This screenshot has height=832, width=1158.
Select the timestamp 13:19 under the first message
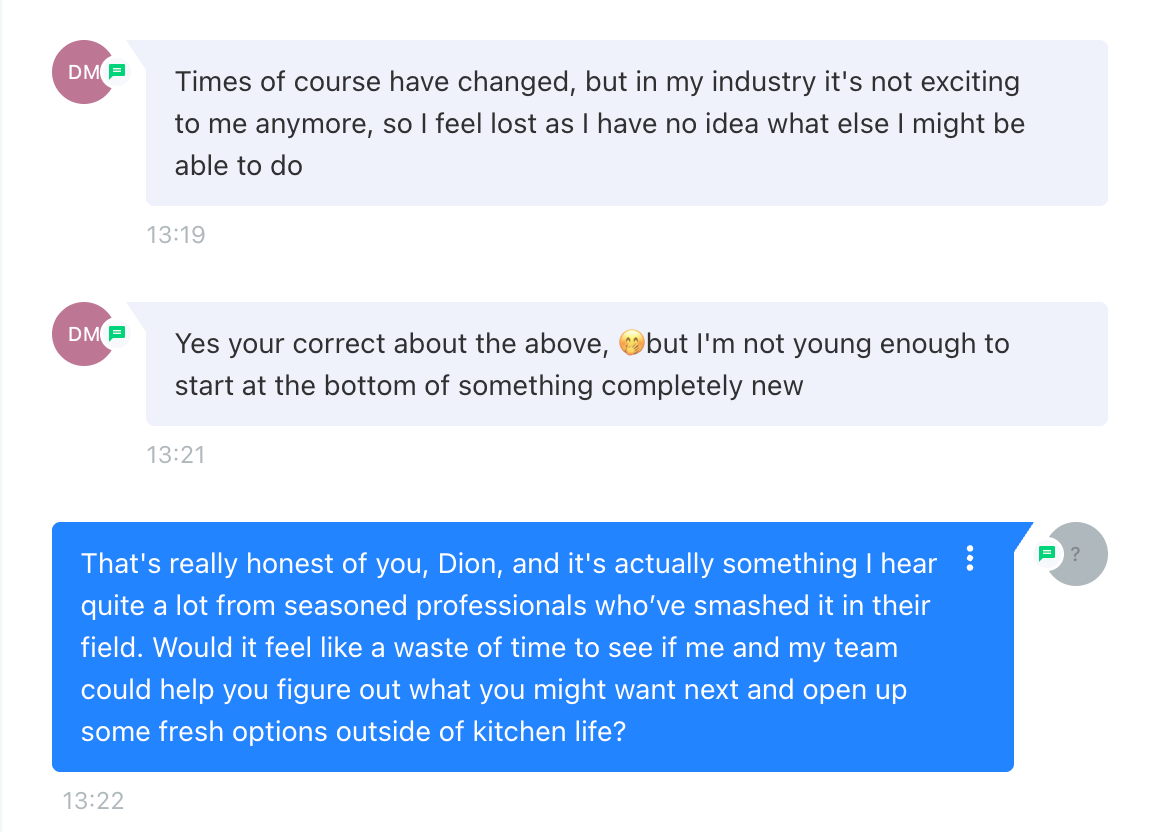176,235
